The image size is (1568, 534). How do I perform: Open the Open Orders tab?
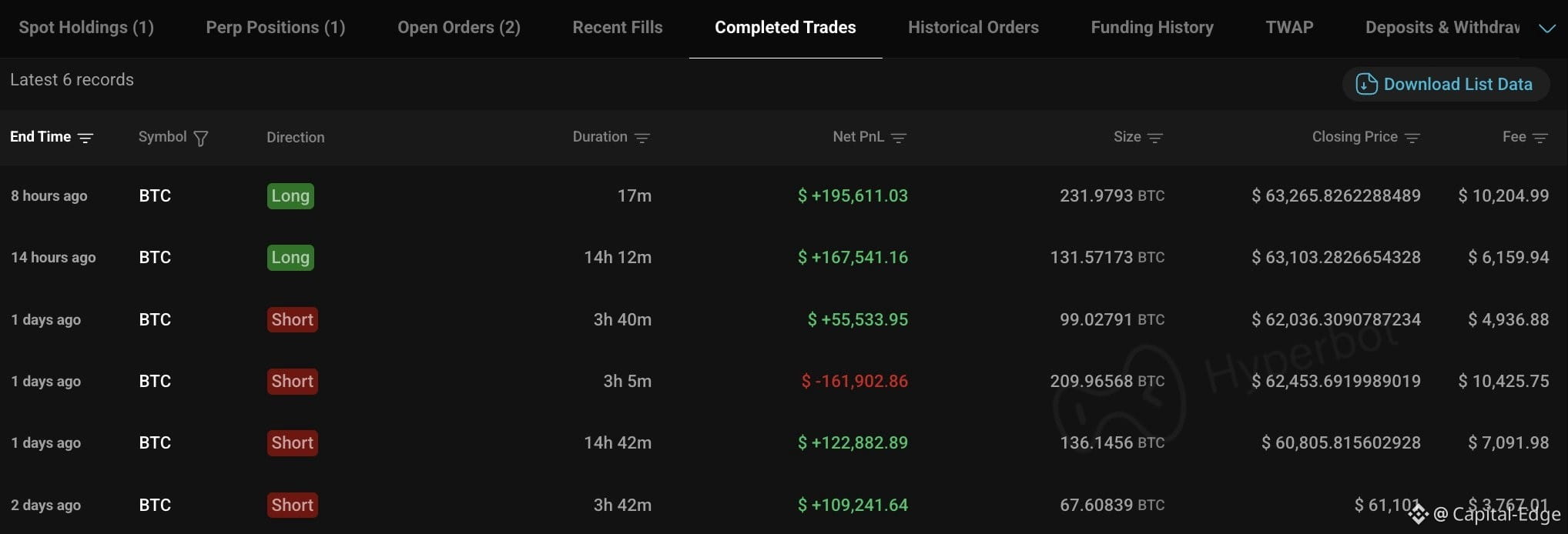[x=459, y=28]
